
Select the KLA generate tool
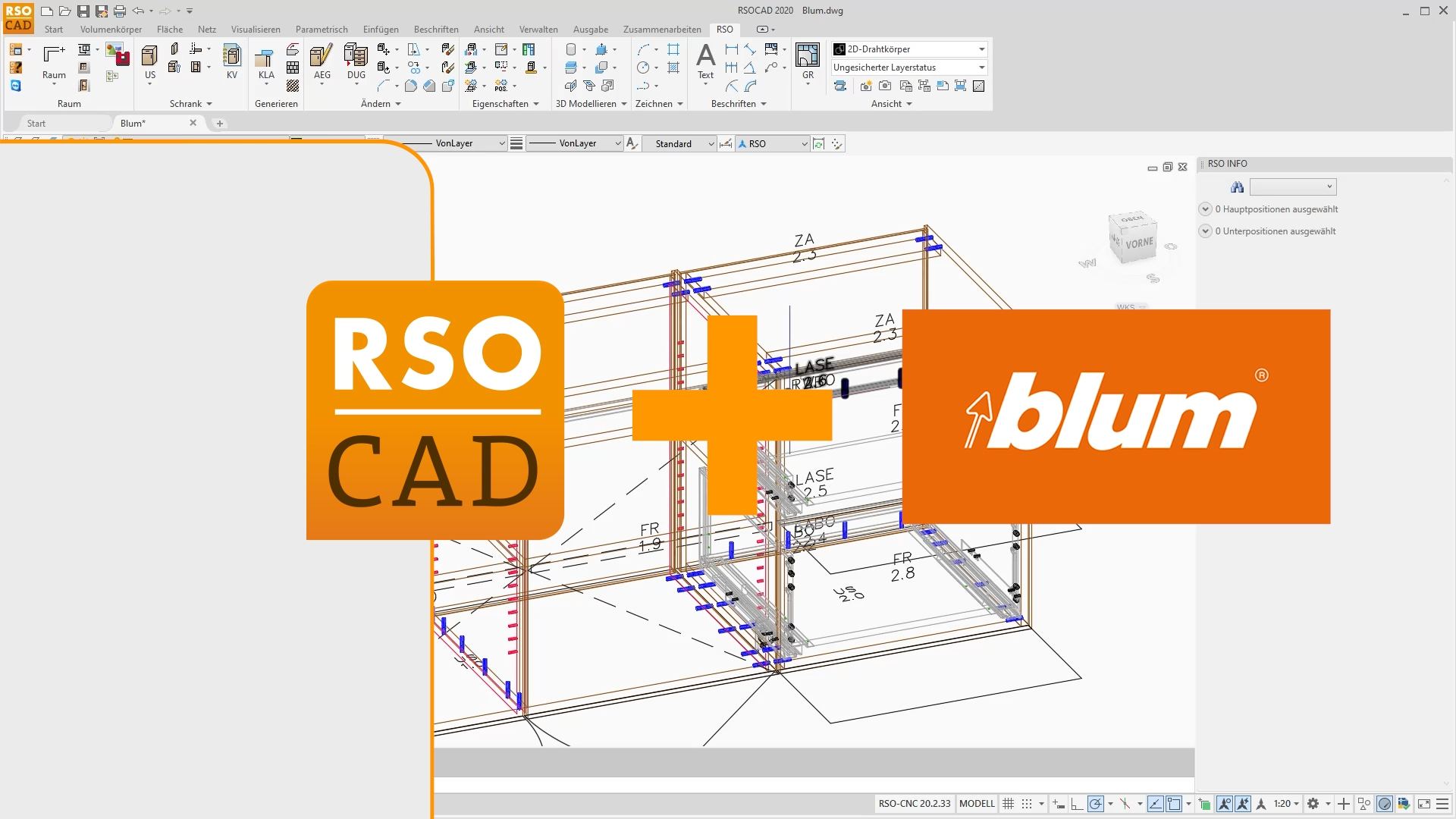pos(265,59)
